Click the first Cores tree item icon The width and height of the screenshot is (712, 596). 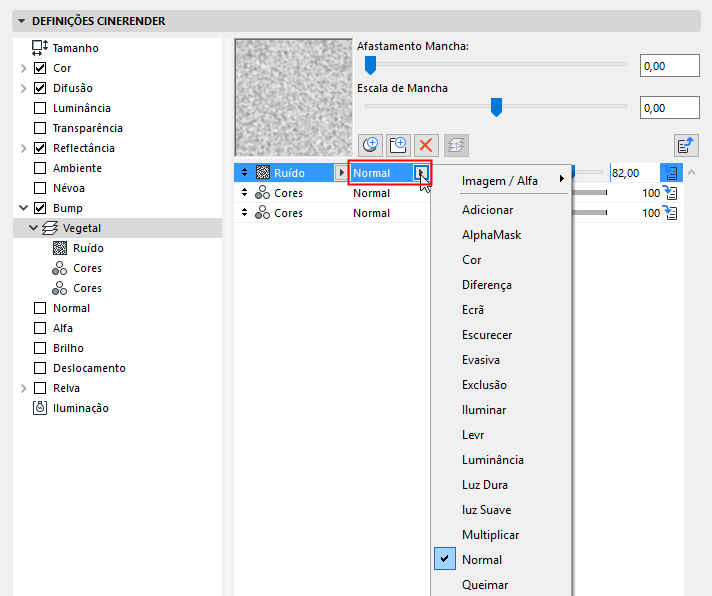pyautogui.click(x=59, y=268)
